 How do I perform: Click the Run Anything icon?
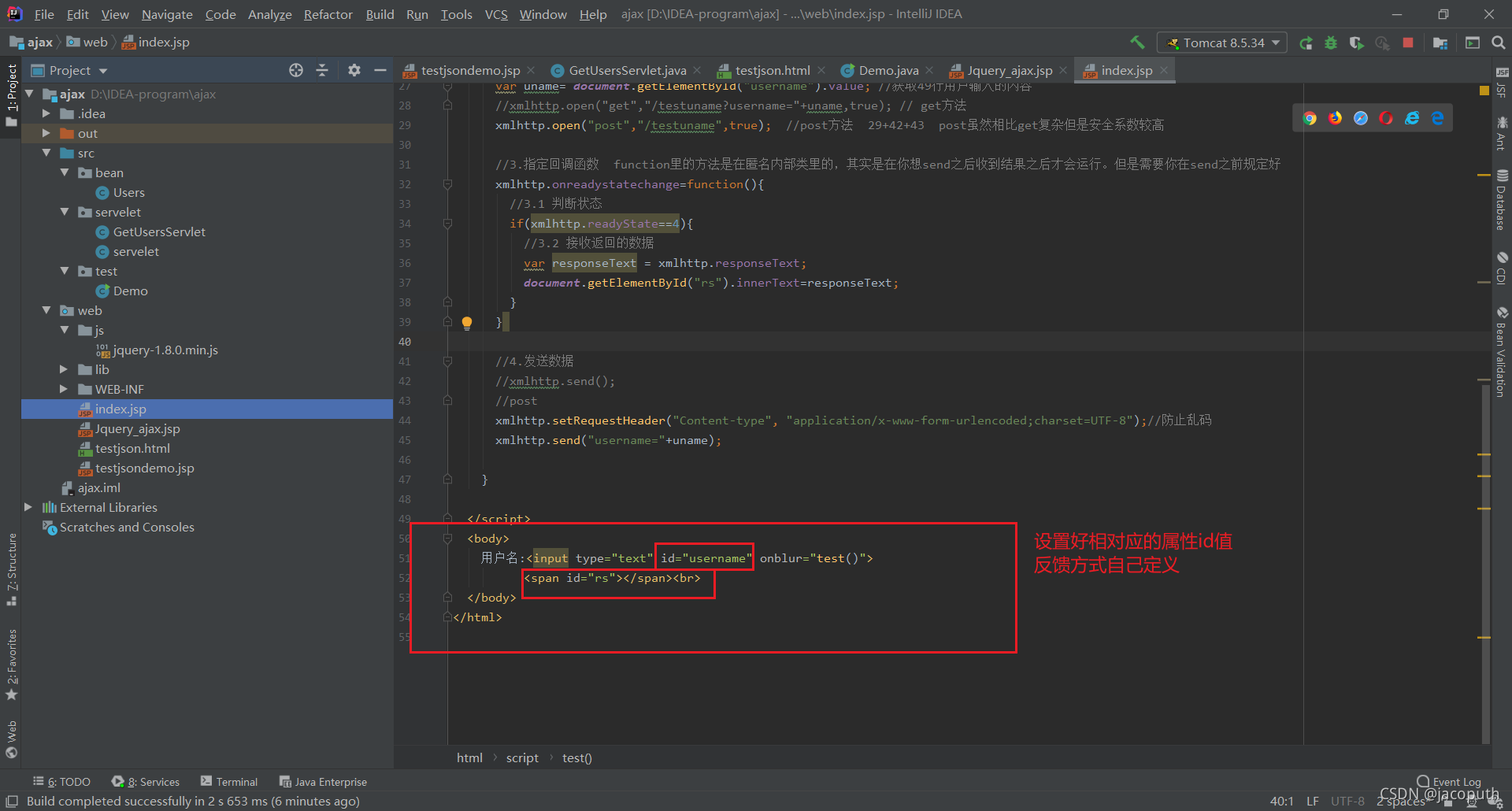click(1473, 43)
